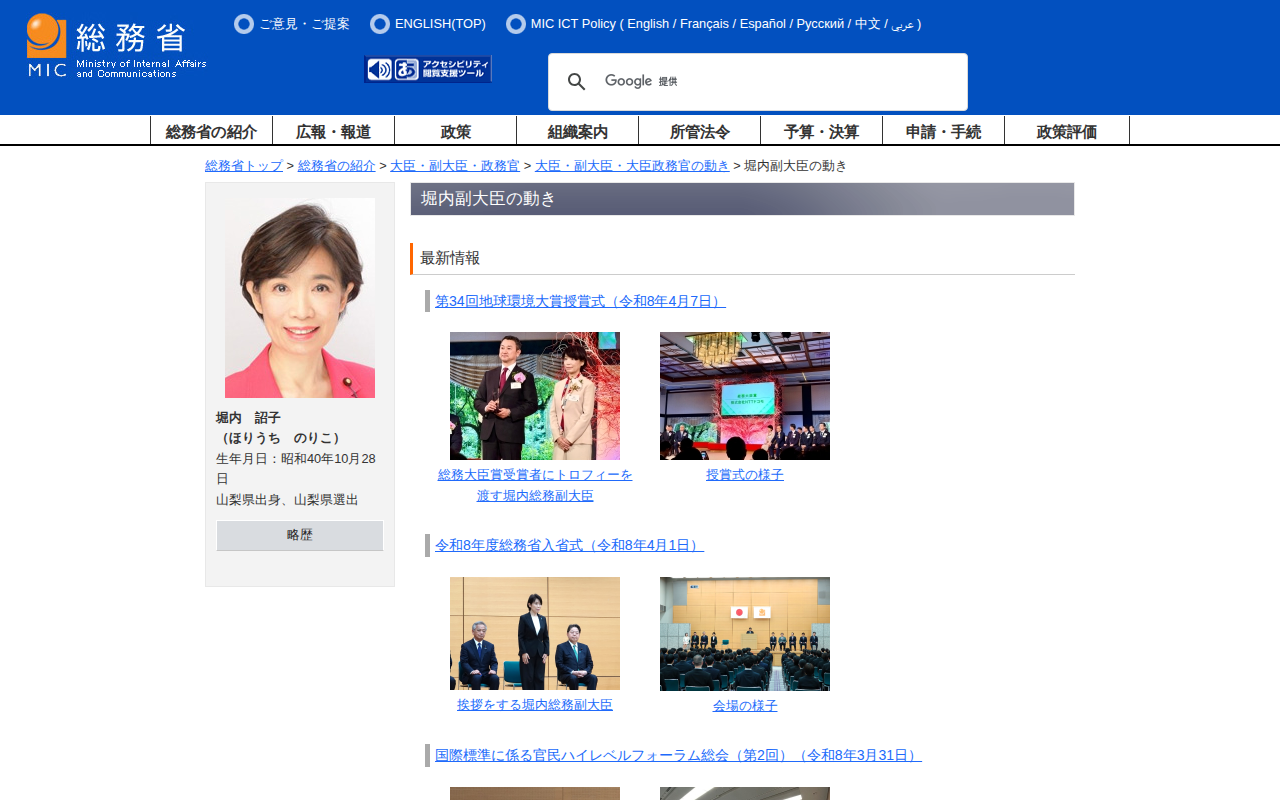This screenshot has height=800, width=1280.
Task: Click the bullet icon beside MIC ICT Policy
Action: click(515, 24)
